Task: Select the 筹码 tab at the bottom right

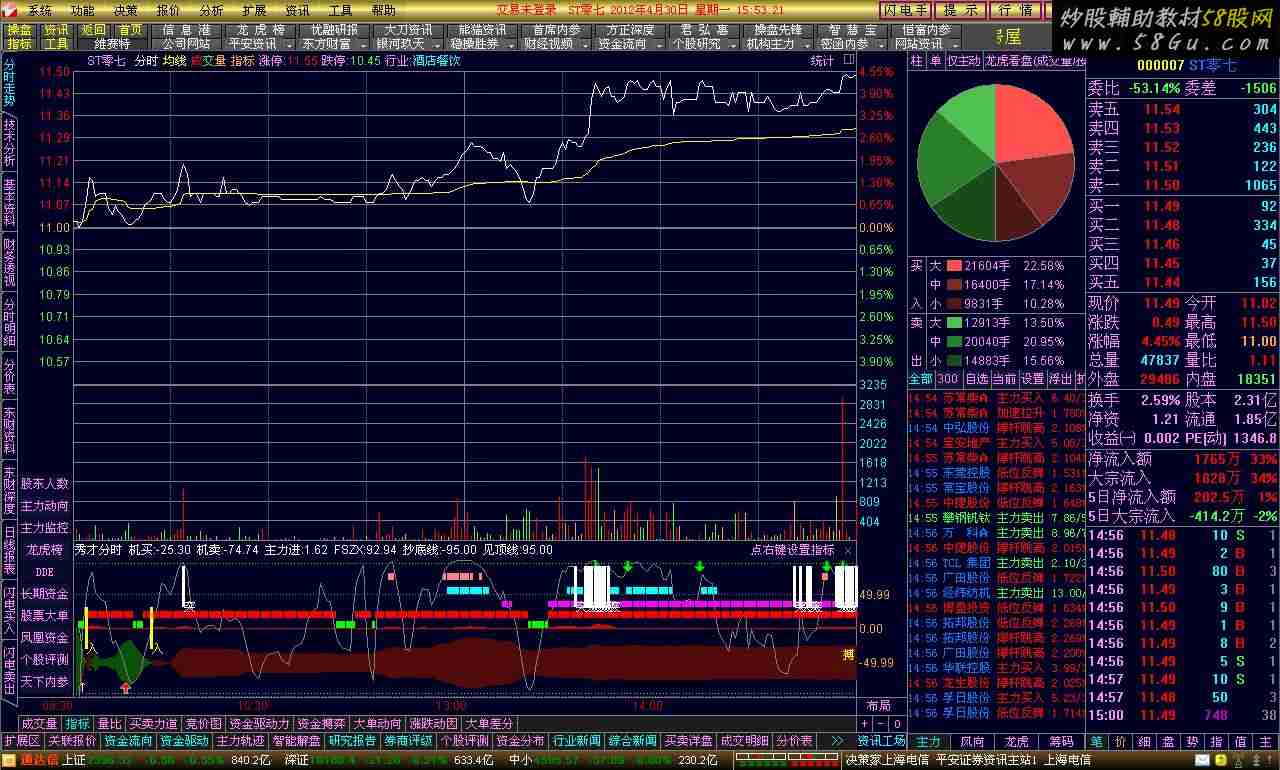Action: [1061, 741]
